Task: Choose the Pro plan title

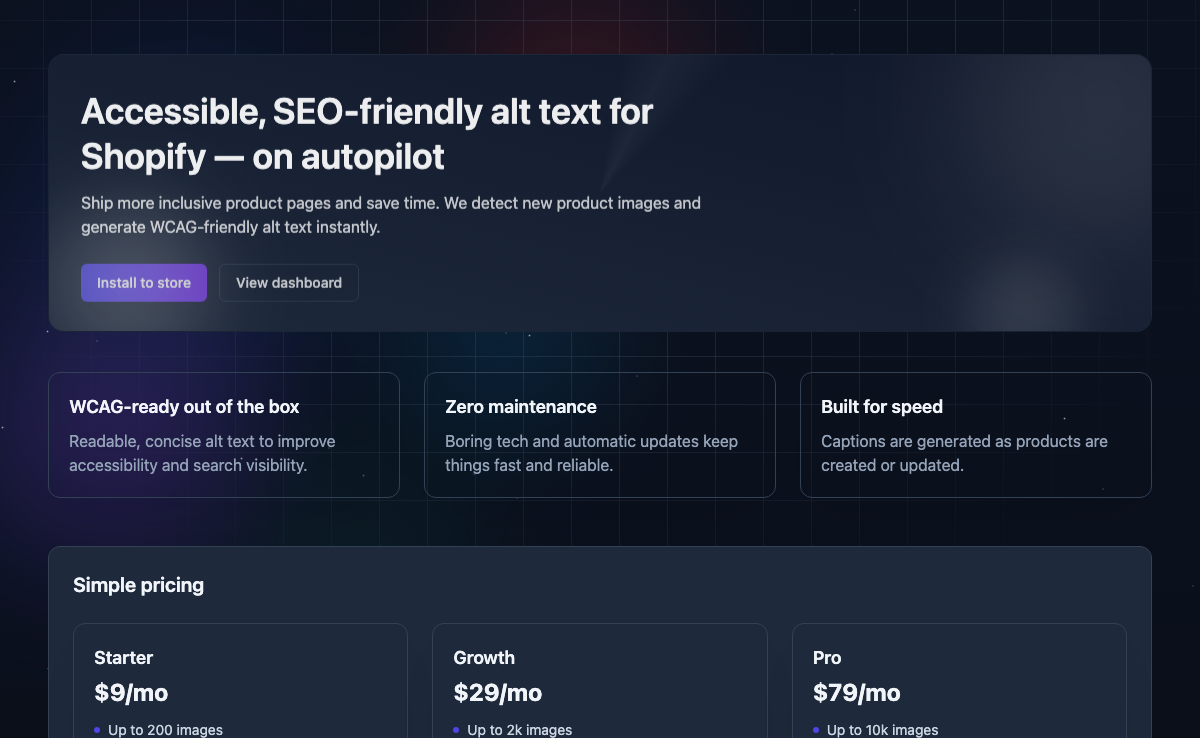Action: [827, 658]
